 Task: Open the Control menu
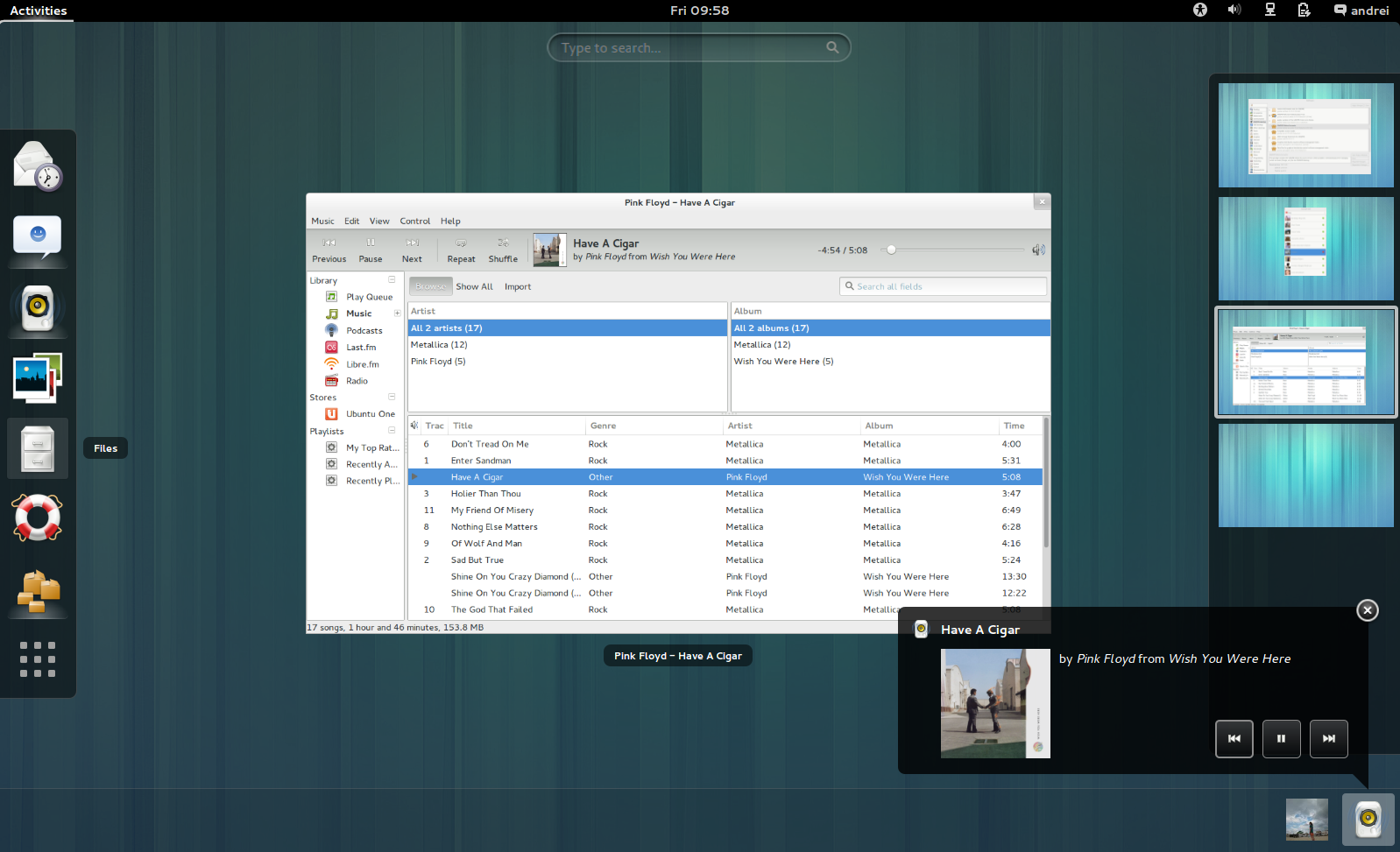point(414,222)
